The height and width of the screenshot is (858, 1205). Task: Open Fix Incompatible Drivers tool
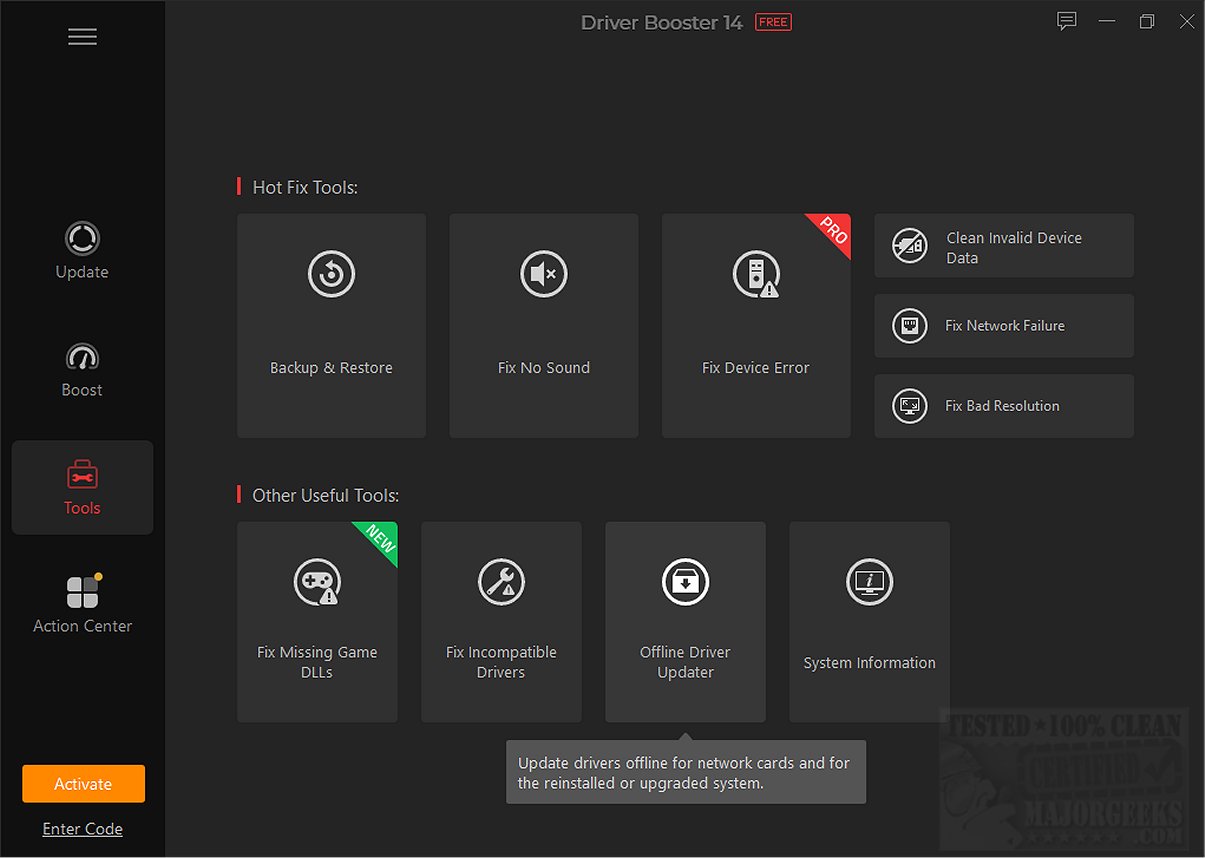[501, 622]
